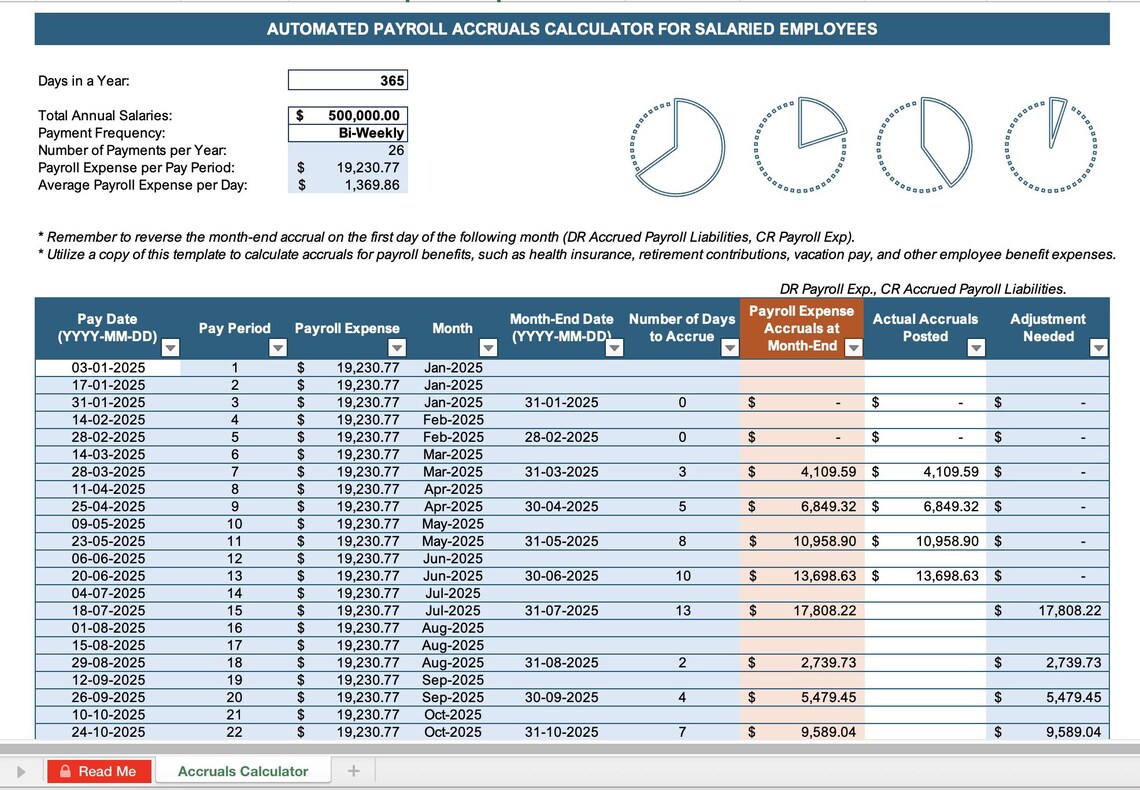Select the Bi-Weekly payment frequency cell
Image resolution: width=1140 pixels, height=790 pixels.
(348, 133)
